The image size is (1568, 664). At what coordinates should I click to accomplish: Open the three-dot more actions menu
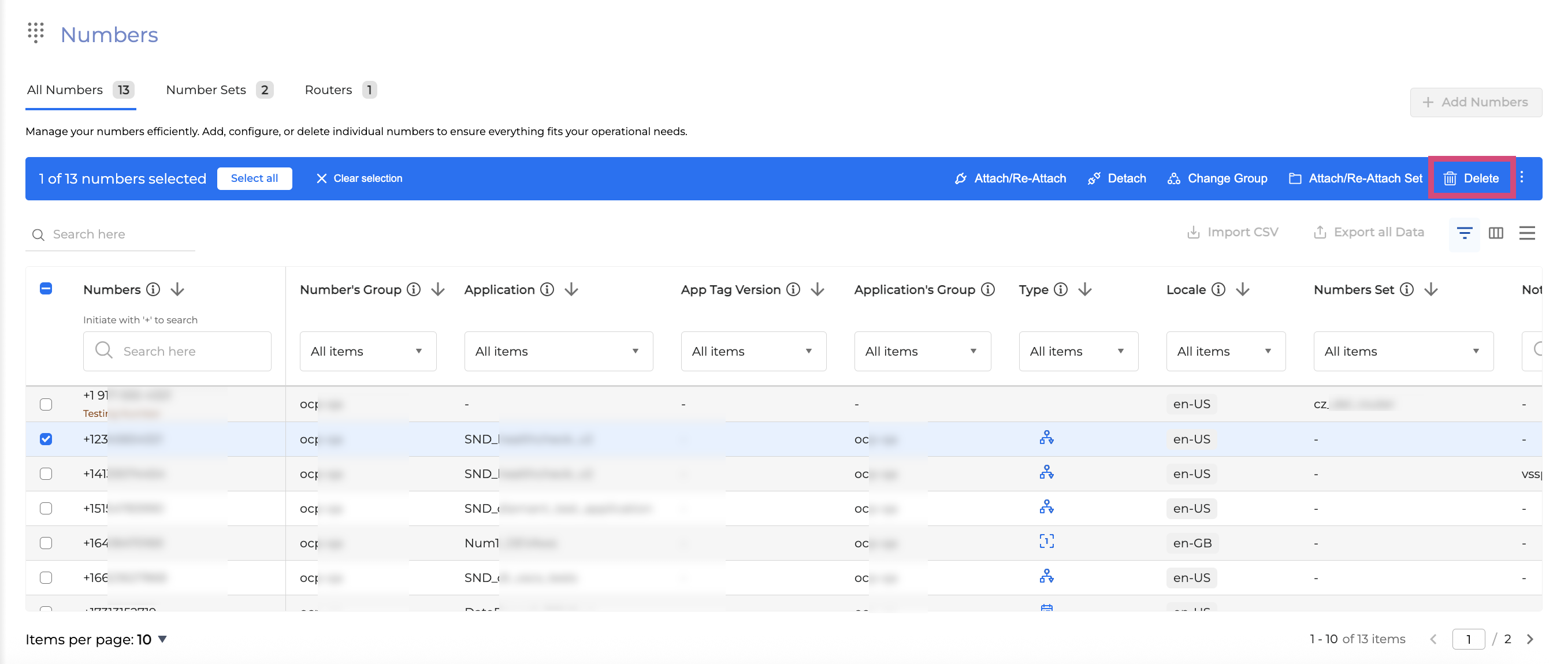[x=1521, y=178]
